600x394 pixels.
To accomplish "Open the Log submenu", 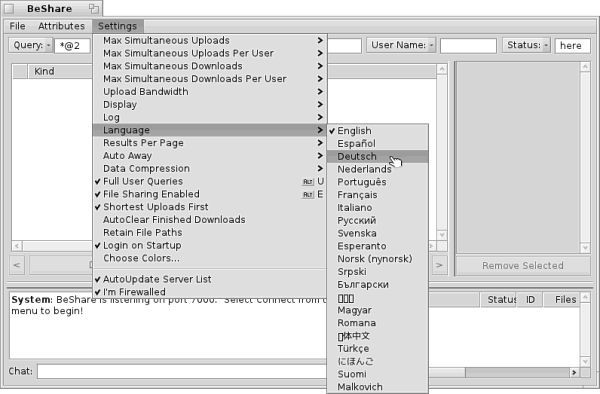I will pos(210,117).
